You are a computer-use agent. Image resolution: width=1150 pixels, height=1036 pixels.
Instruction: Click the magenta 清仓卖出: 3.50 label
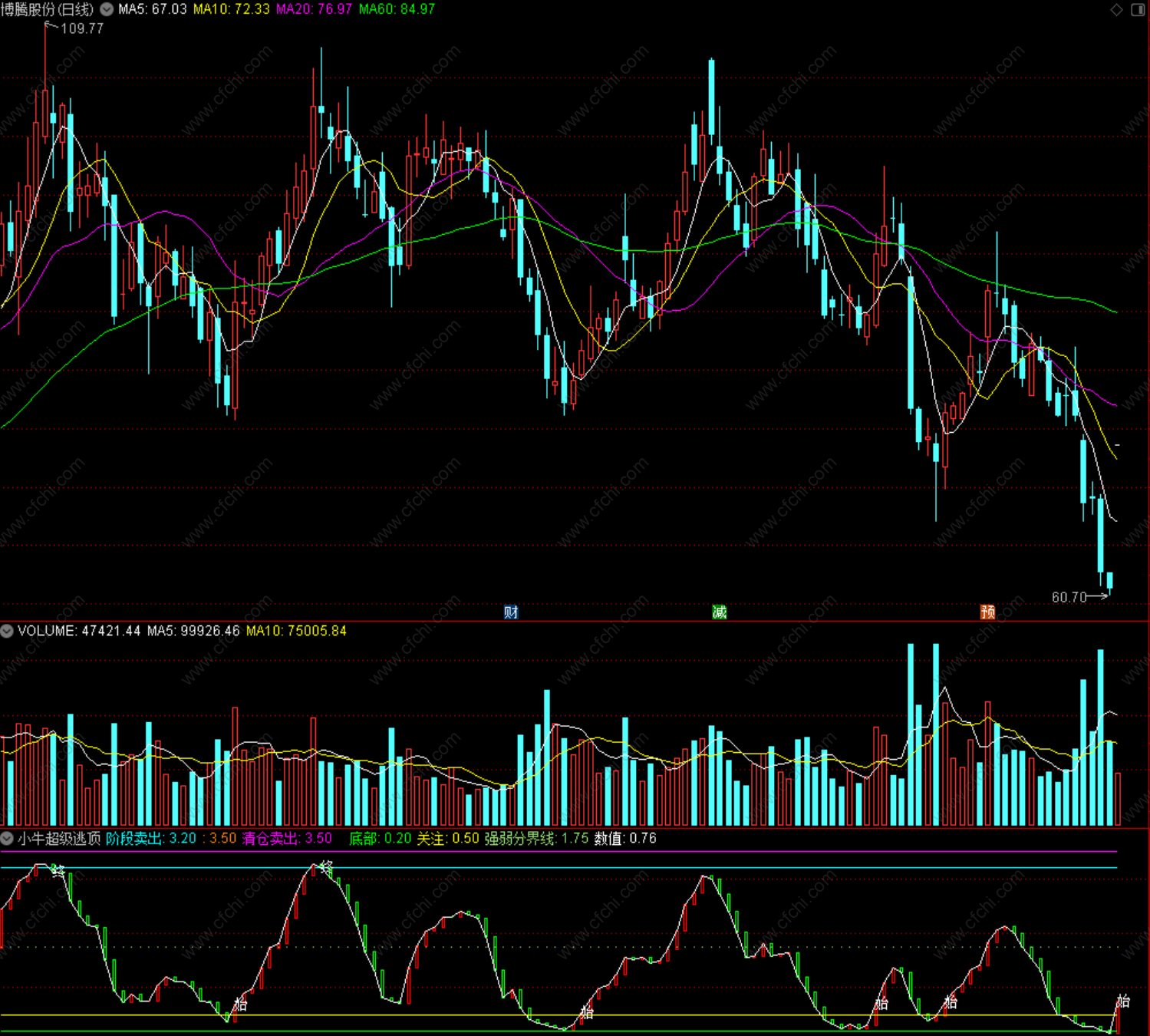click(287, 838)
